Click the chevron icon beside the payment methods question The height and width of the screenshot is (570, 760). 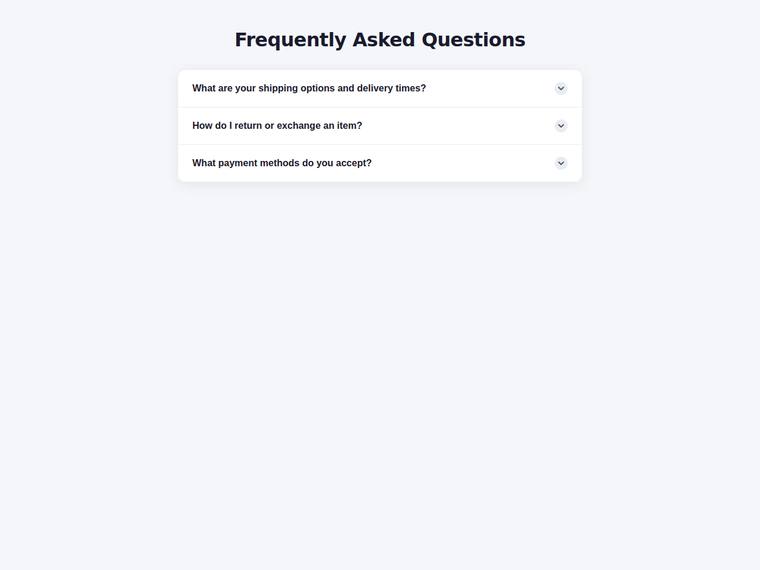561,163
